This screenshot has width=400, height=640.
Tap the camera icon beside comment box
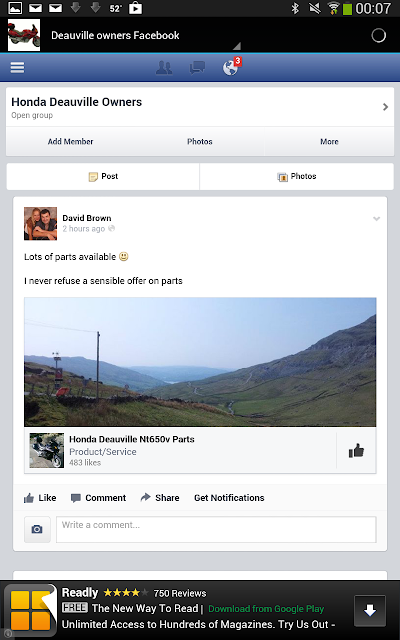[37, 529]
